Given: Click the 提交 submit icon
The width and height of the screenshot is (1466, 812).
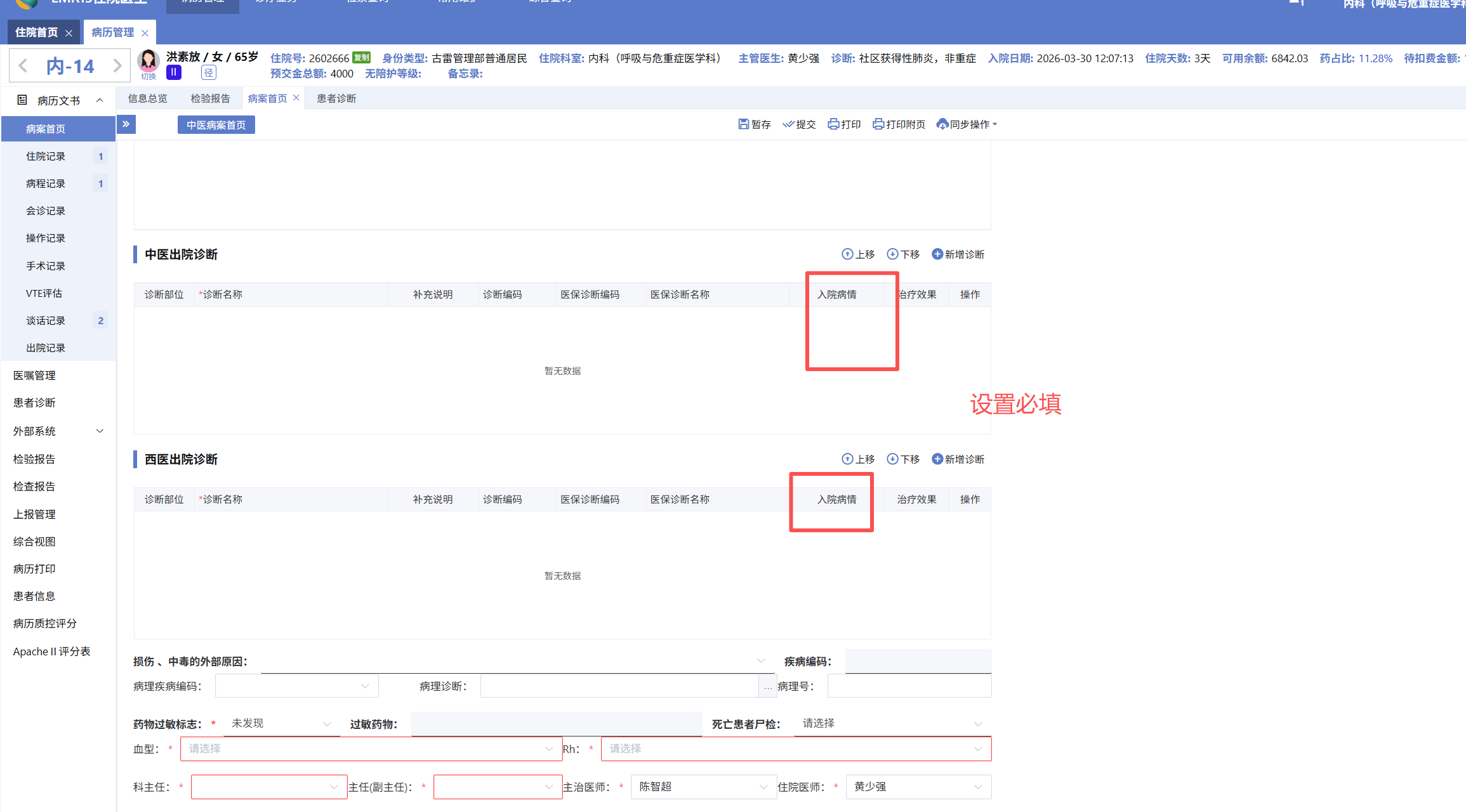Looking at the screenshot, I should 788,124.
